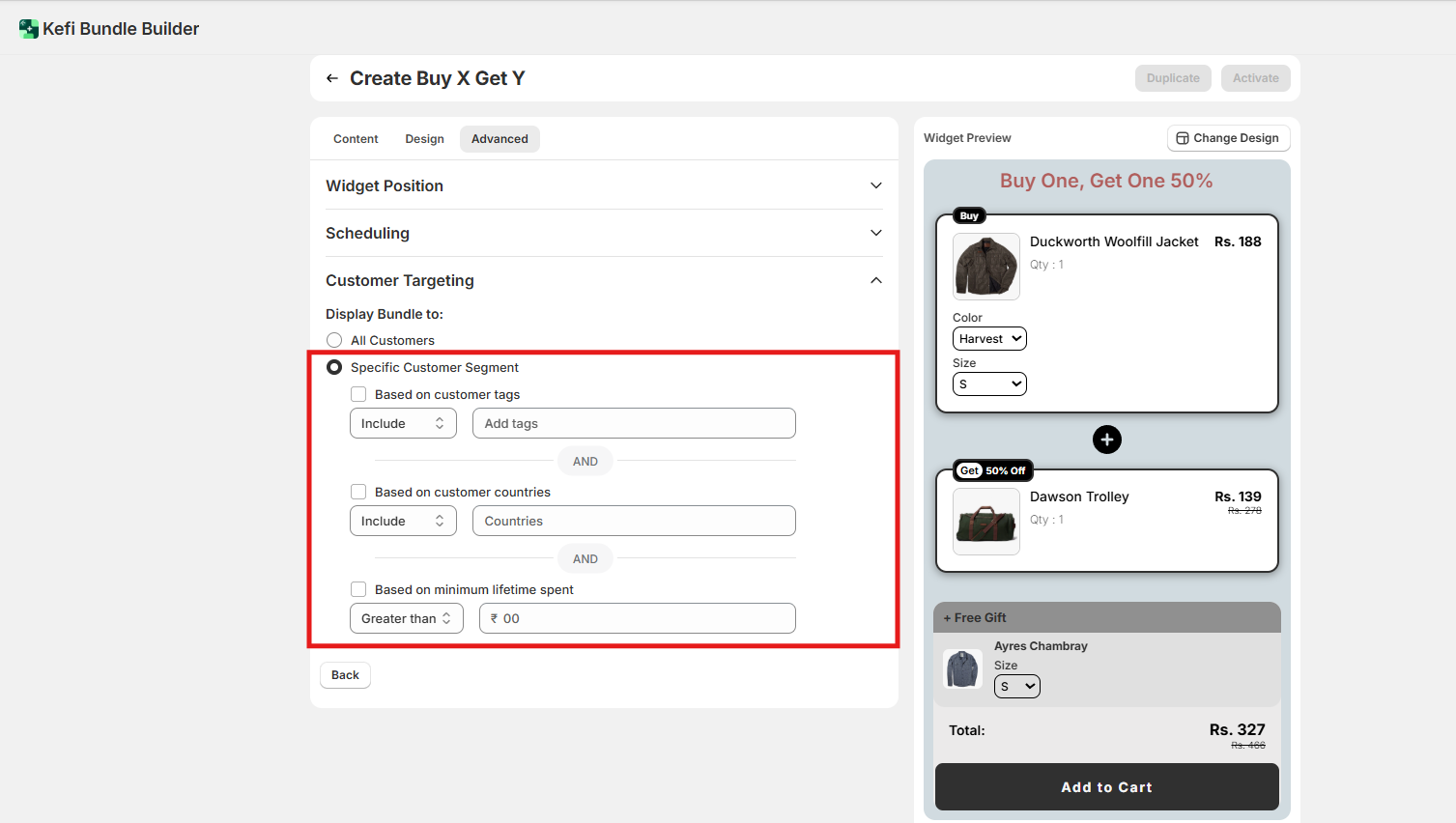Click the Kefi Bundle Builder logo icon
Image resolution: width=1456 pixels, height=823 pixels.
pyautogui.click(x=28, y=29)
